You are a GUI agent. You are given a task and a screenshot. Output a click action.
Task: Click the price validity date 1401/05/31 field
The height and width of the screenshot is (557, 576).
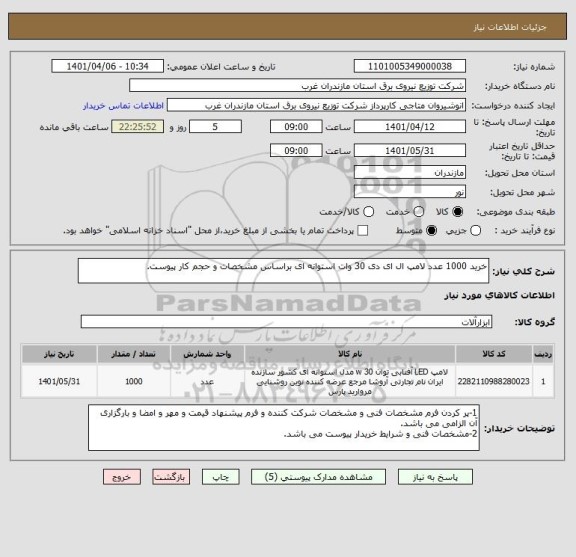pyautogui.click(x=410, y=151)
